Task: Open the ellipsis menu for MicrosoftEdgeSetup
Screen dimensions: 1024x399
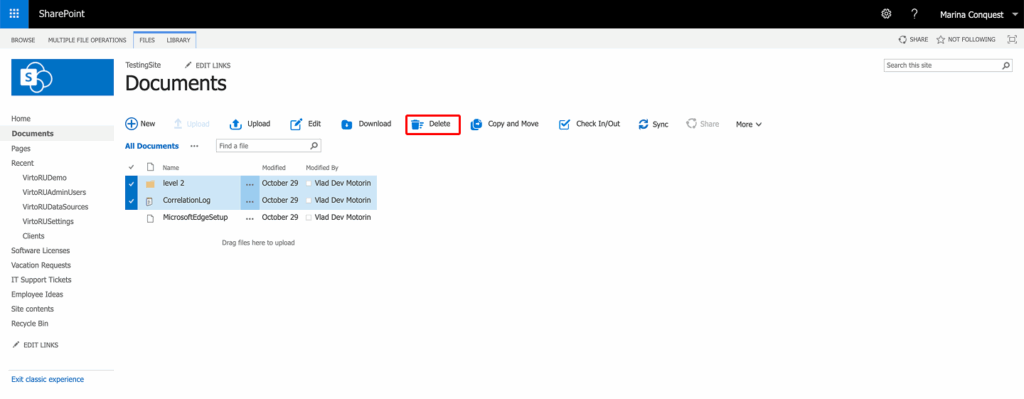Action: point(249,218)
